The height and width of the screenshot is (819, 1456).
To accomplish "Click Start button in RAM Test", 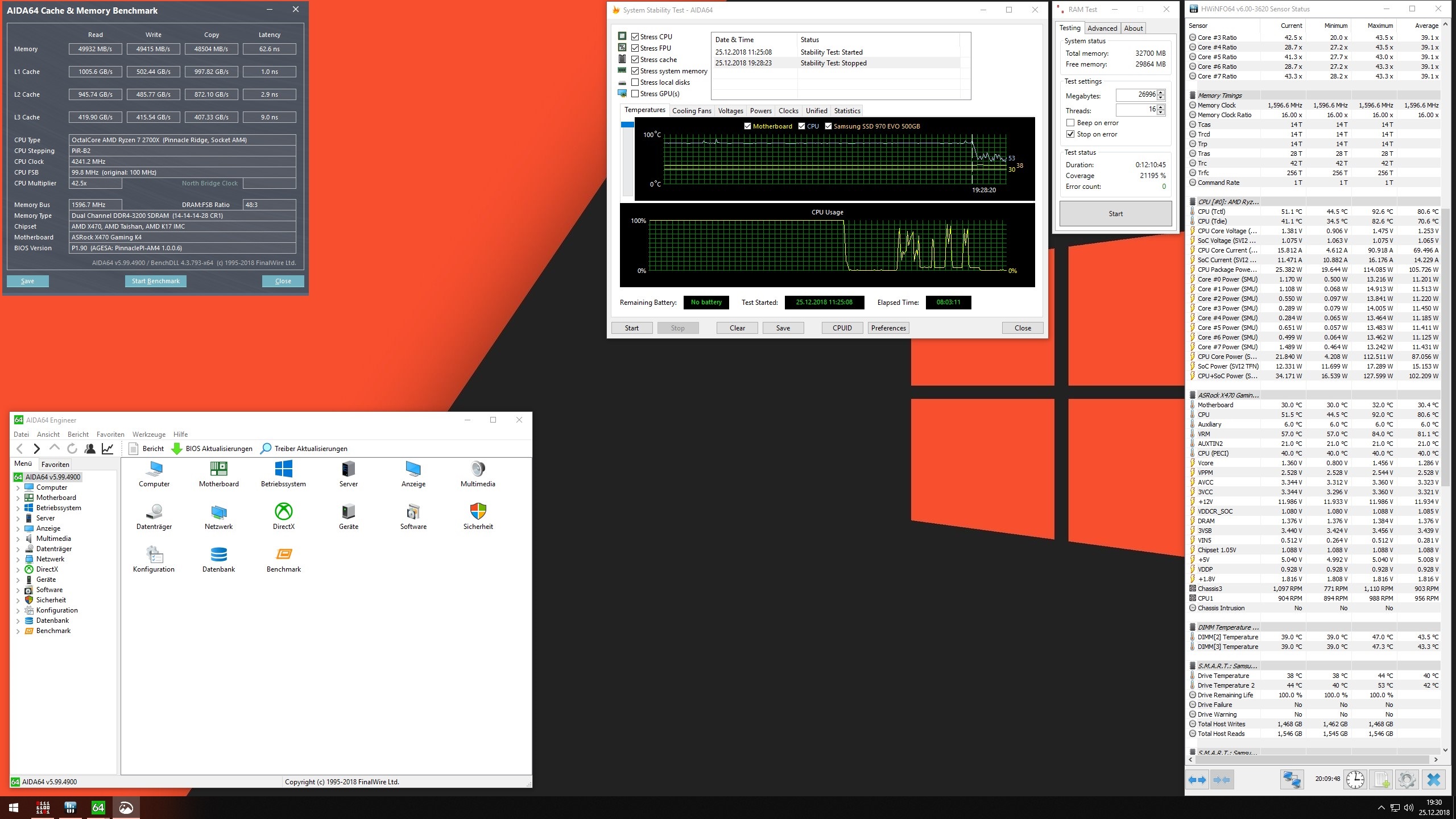I will coord(1116,213).
